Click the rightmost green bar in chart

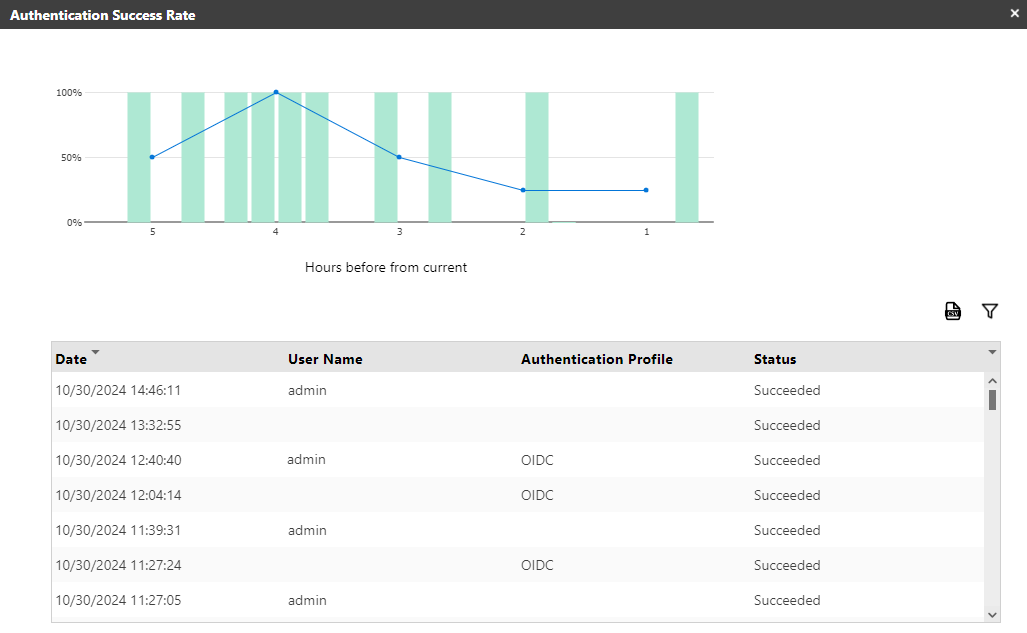click(x=687, y=157)
